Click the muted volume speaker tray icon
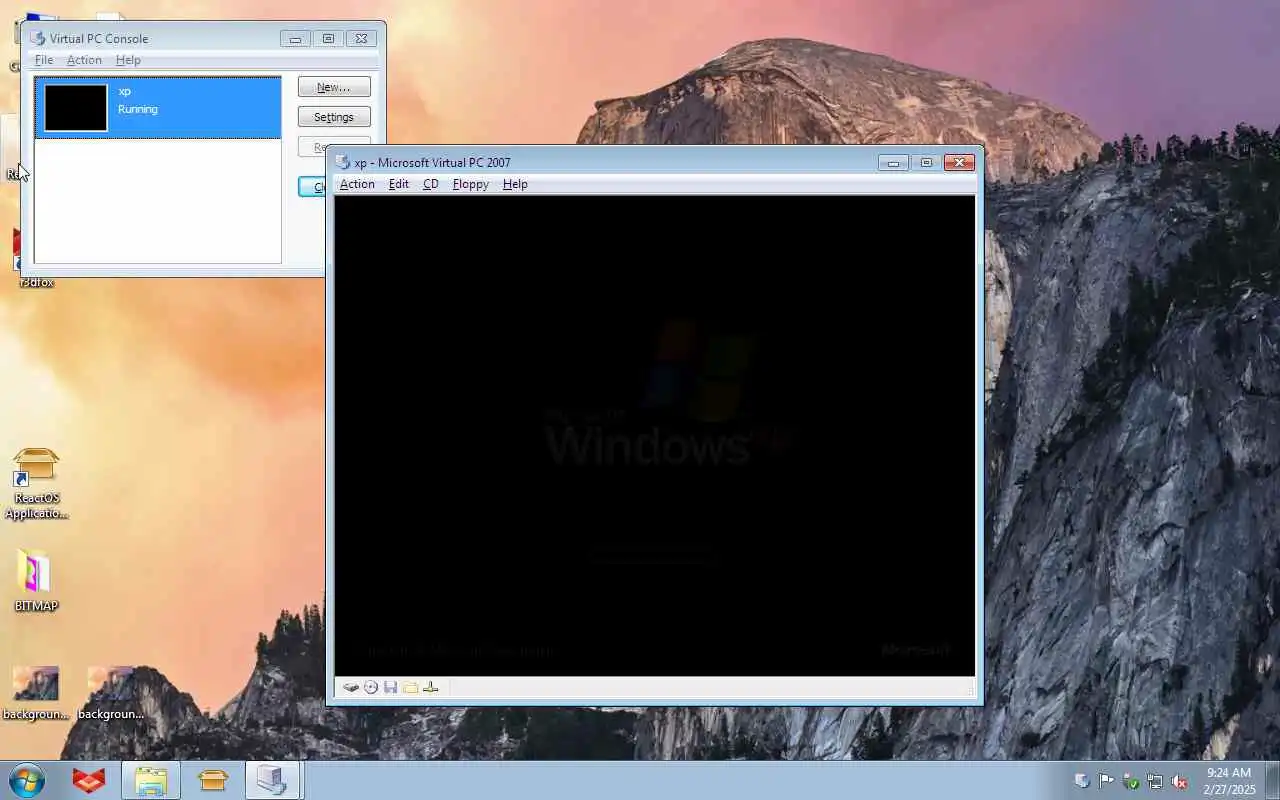1280x800 pixels. pyautogui.click(x=1179, y=781)
